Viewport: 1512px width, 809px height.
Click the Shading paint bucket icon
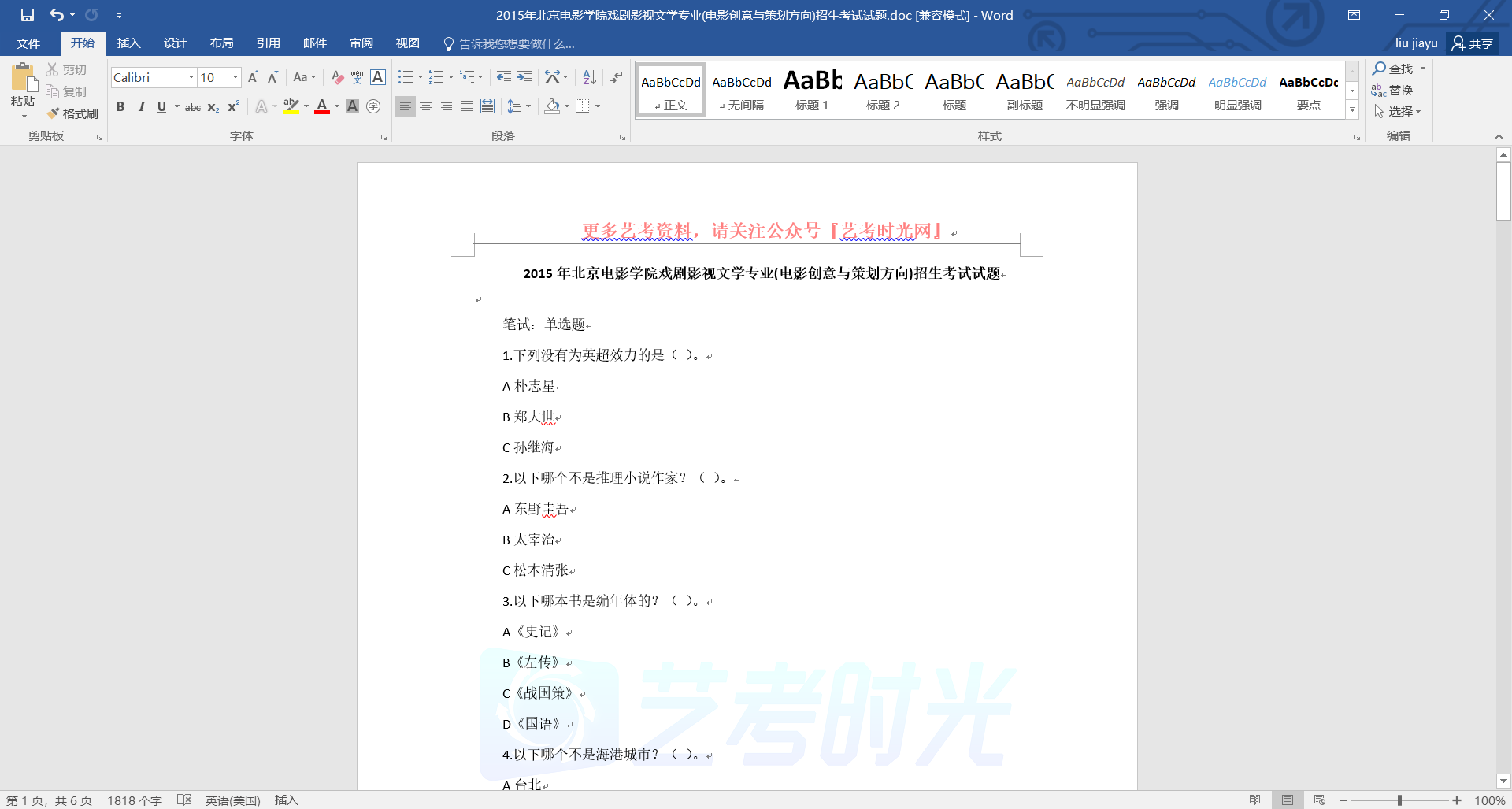click(x=552, y=106)
